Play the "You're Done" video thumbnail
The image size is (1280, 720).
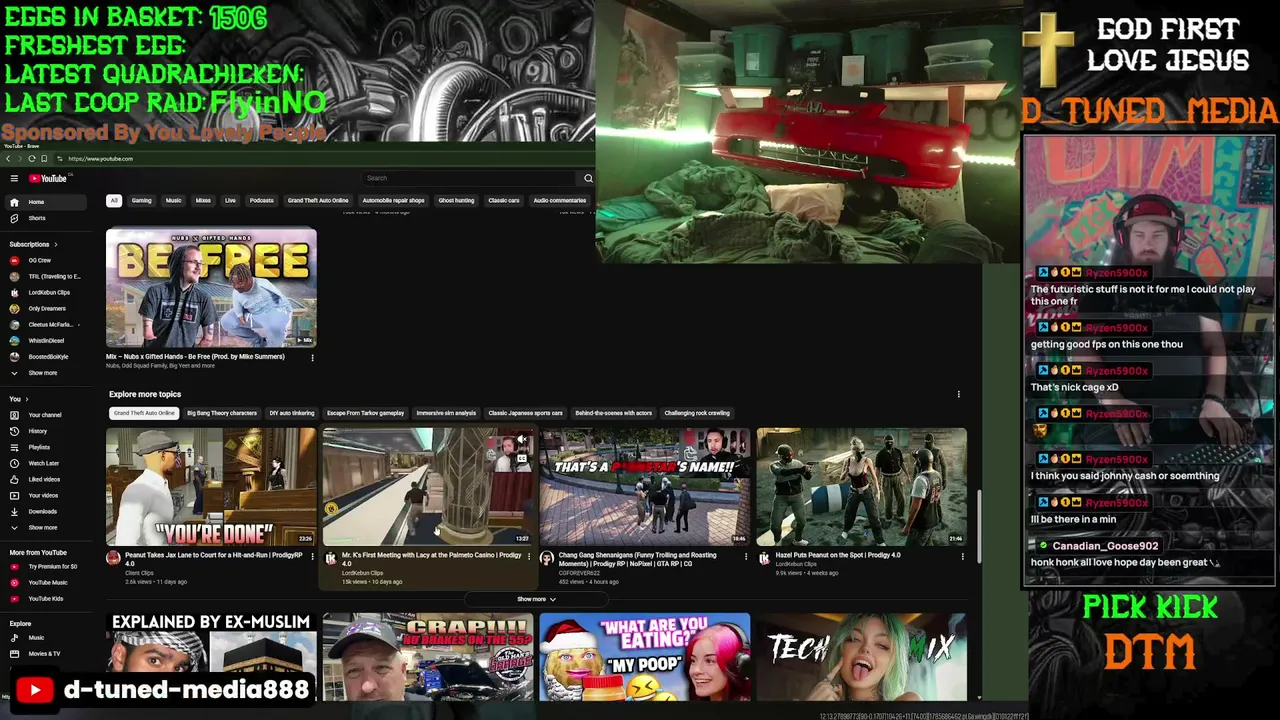coord(211,487)
